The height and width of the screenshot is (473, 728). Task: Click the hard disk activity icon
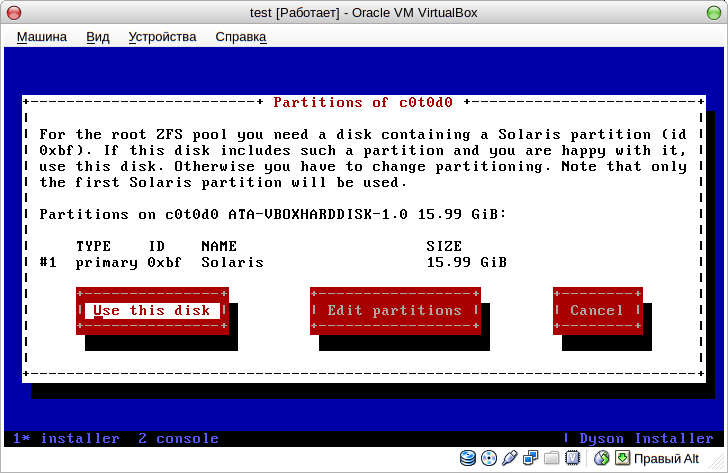tap(468, 458)
